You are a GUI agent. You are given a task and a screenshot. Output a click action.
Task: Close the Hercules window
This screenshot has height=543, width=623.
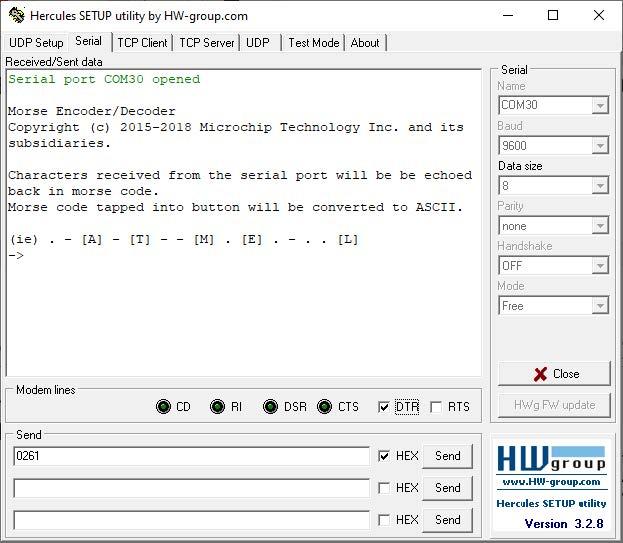(x=599, y=15)
